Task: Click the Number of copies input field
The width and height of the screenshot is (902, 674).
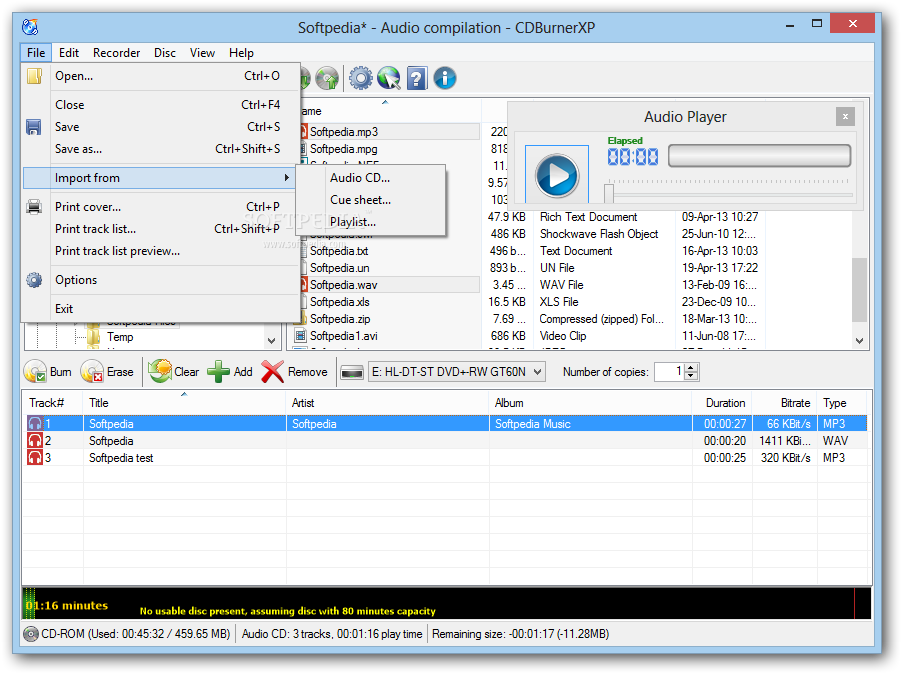Action: [x=670, y=372]
